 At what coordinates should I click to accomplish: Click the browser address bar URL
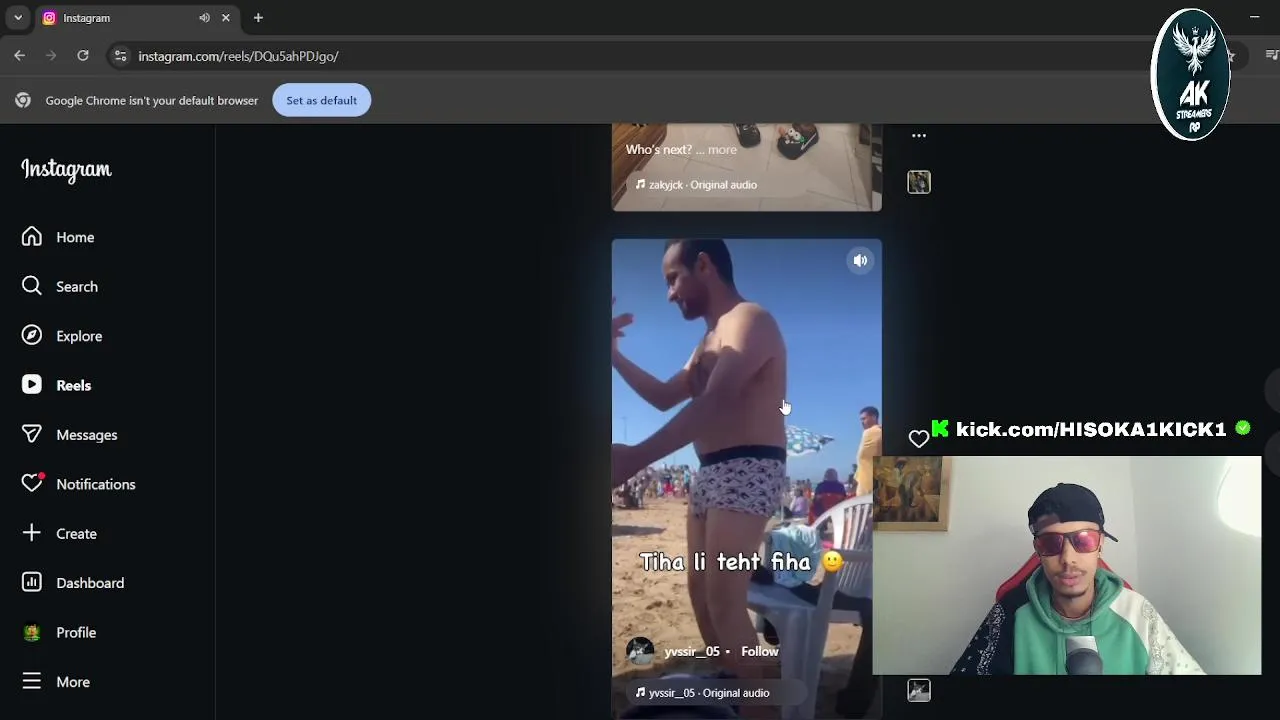[x=238, y=56]
